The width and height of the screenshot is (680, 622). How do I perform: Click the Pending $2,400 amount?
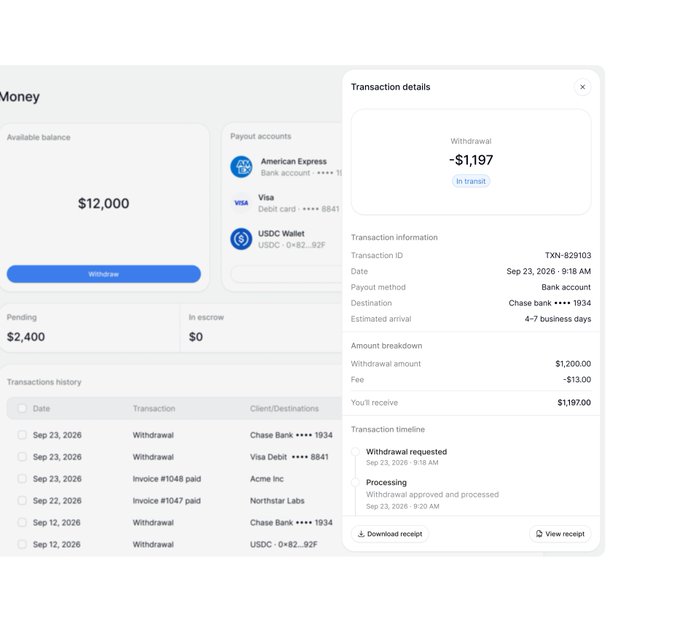(26, 337)
